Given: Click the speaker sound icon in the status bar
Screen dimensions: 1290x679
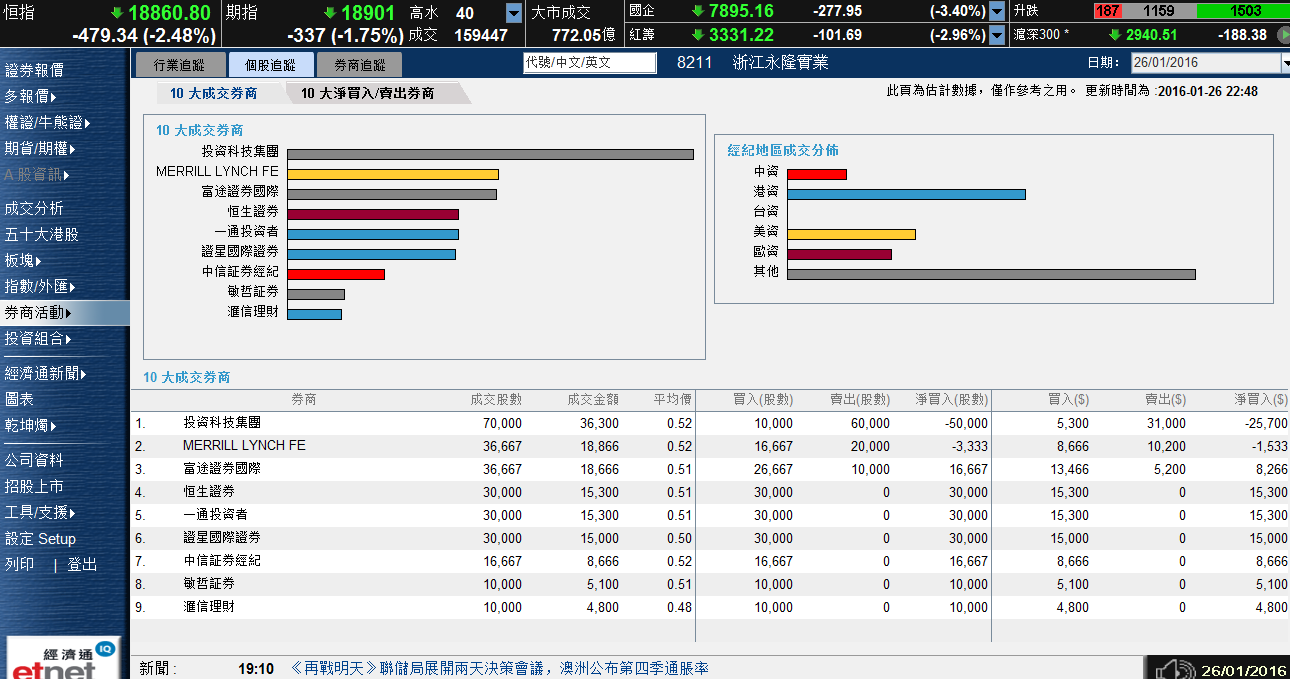Looking at the screenshot, I should point(1173,669).
